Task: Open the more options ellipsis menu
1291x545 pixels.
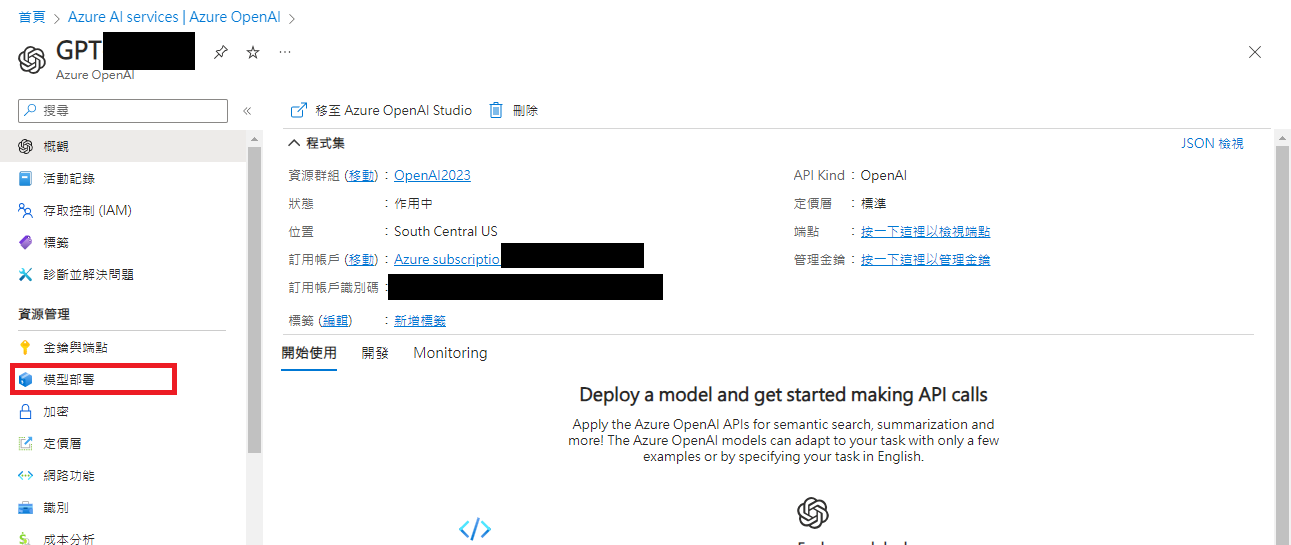Action: [x=285, y=52]
